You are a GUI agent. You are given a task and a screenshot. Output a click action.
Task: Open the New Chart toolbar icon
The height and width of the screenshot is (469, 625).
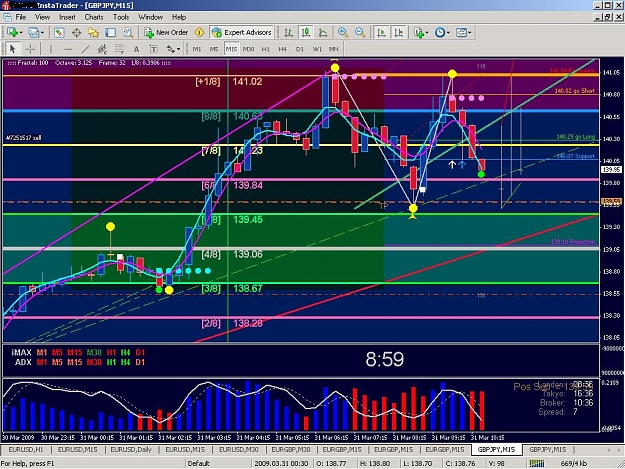(x=12, y=32)
